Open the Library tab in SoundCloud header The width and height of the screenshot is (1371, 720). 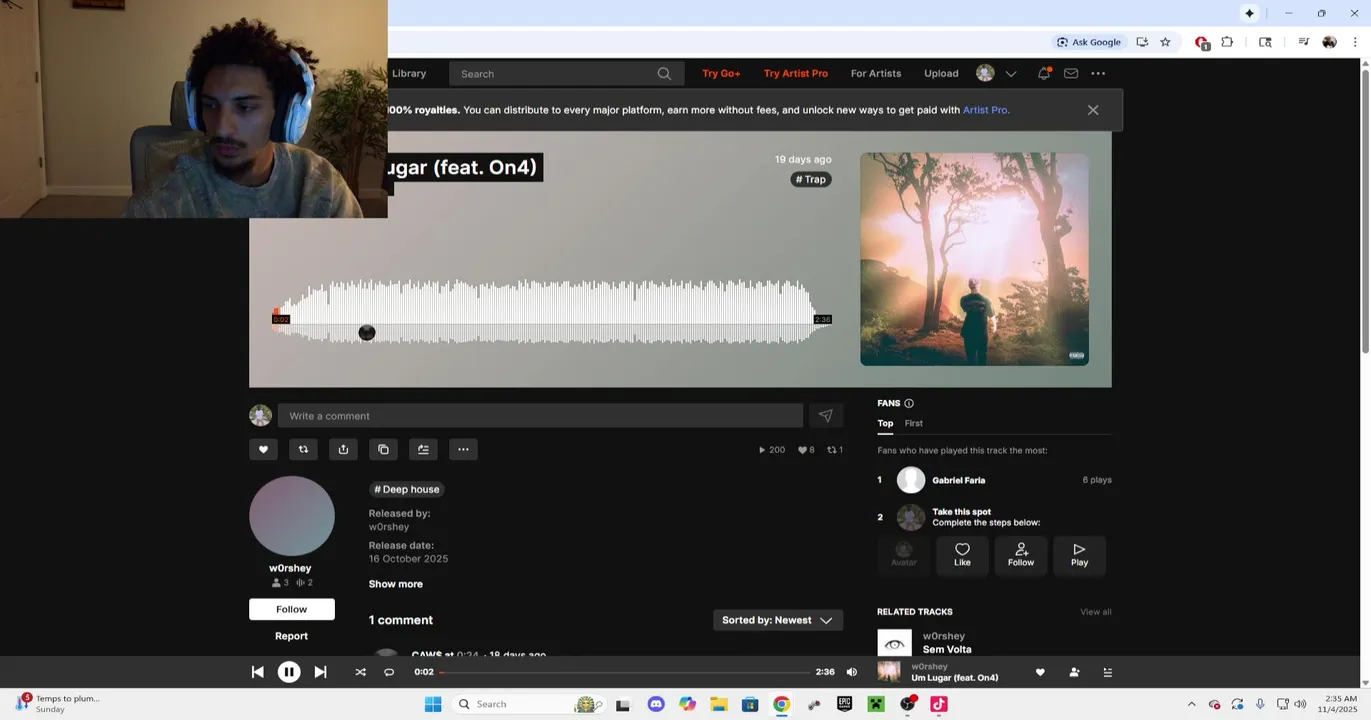409,73
